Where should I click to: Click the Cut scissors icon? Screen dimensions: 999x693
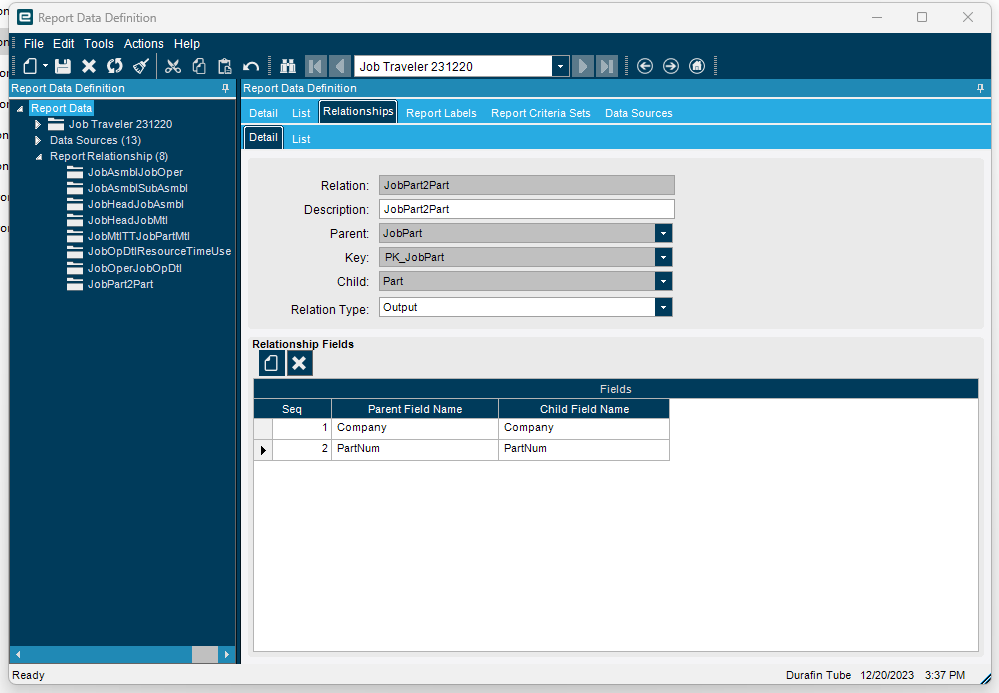(x=173, y=66)
